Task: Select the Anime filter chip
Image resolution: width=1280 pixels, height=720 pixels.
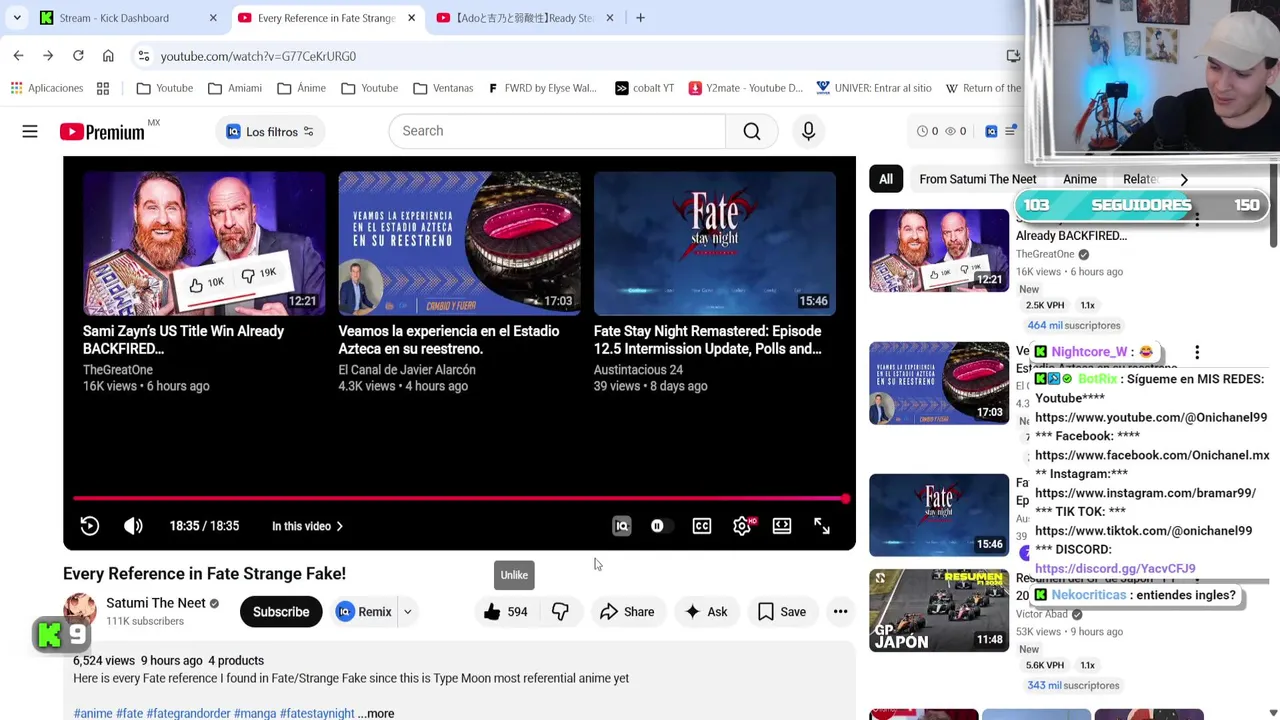Action: point(1080,179)
